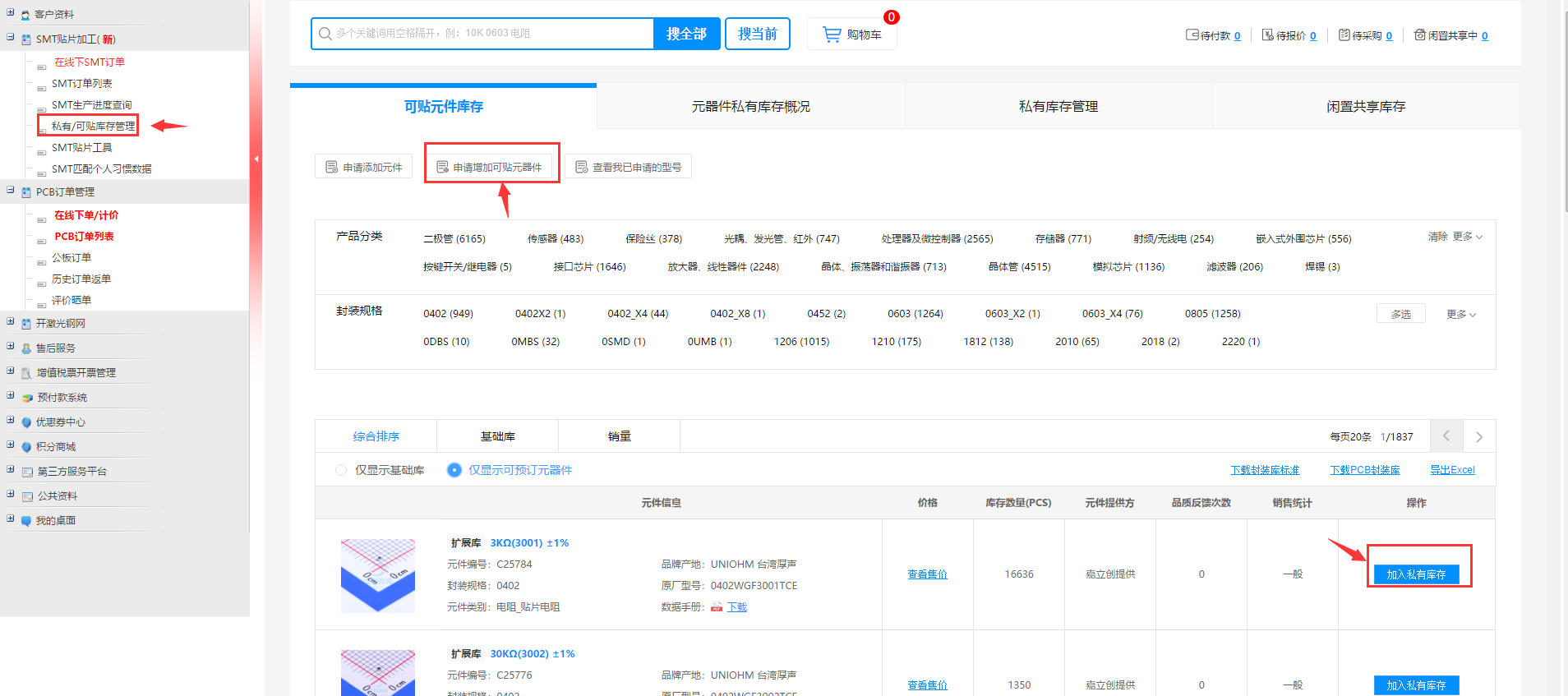Select the 基础库 sort tab
1568x696 pixels.
(498, 436)
